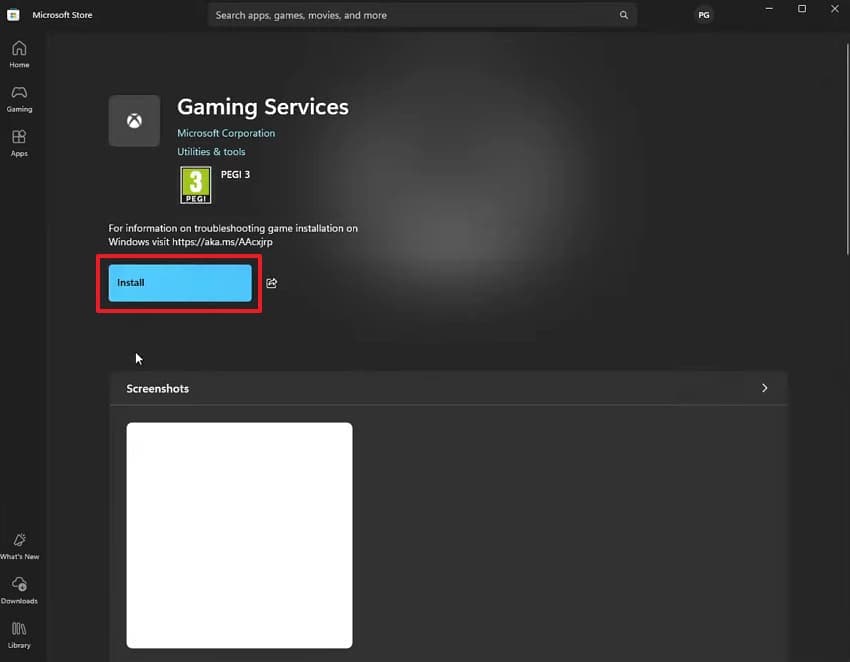The image size is (850, 662).
Task: Click the share icon next to Install
Action: pyautogui.click(x=272, y=283)
